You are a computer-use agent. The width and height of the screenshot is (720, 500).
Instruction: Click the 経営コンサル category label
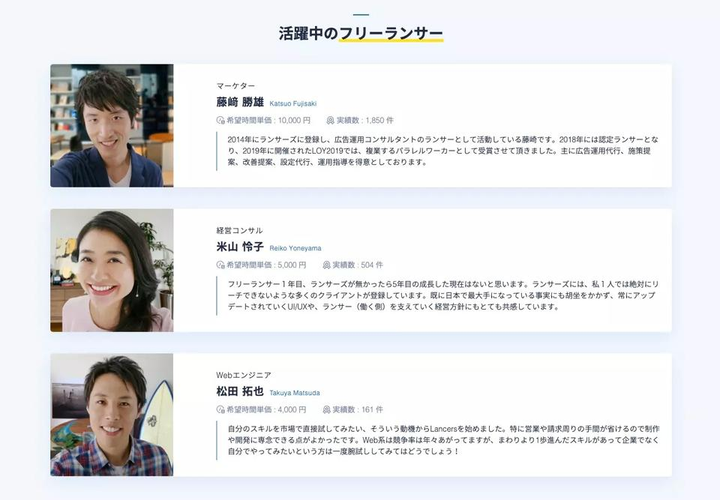click(240, 230)
